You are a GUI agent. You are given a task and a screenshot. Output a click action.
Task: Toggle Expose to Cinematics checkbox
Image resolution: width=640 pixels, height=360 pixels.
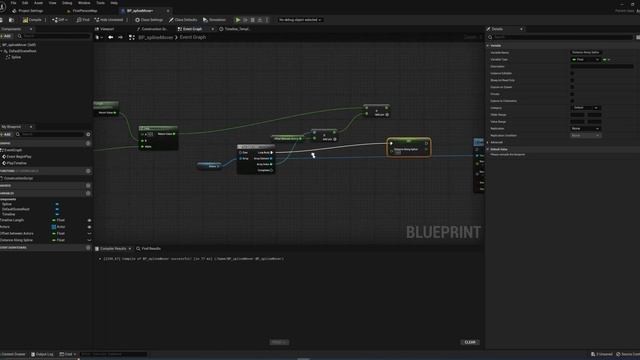(x=572, y=101)
